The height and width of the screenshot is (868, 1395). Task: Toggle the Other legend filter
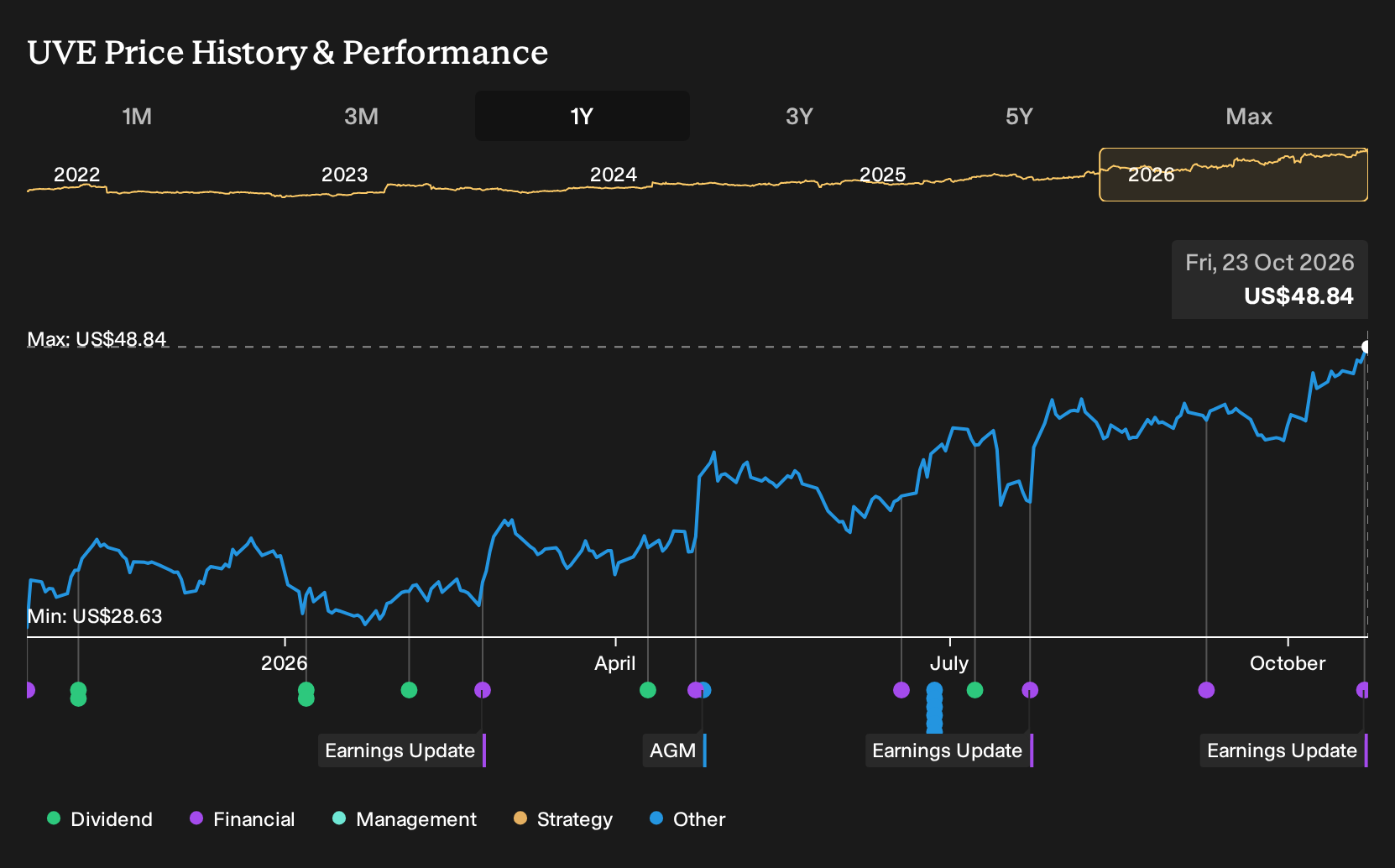point(687,819)
